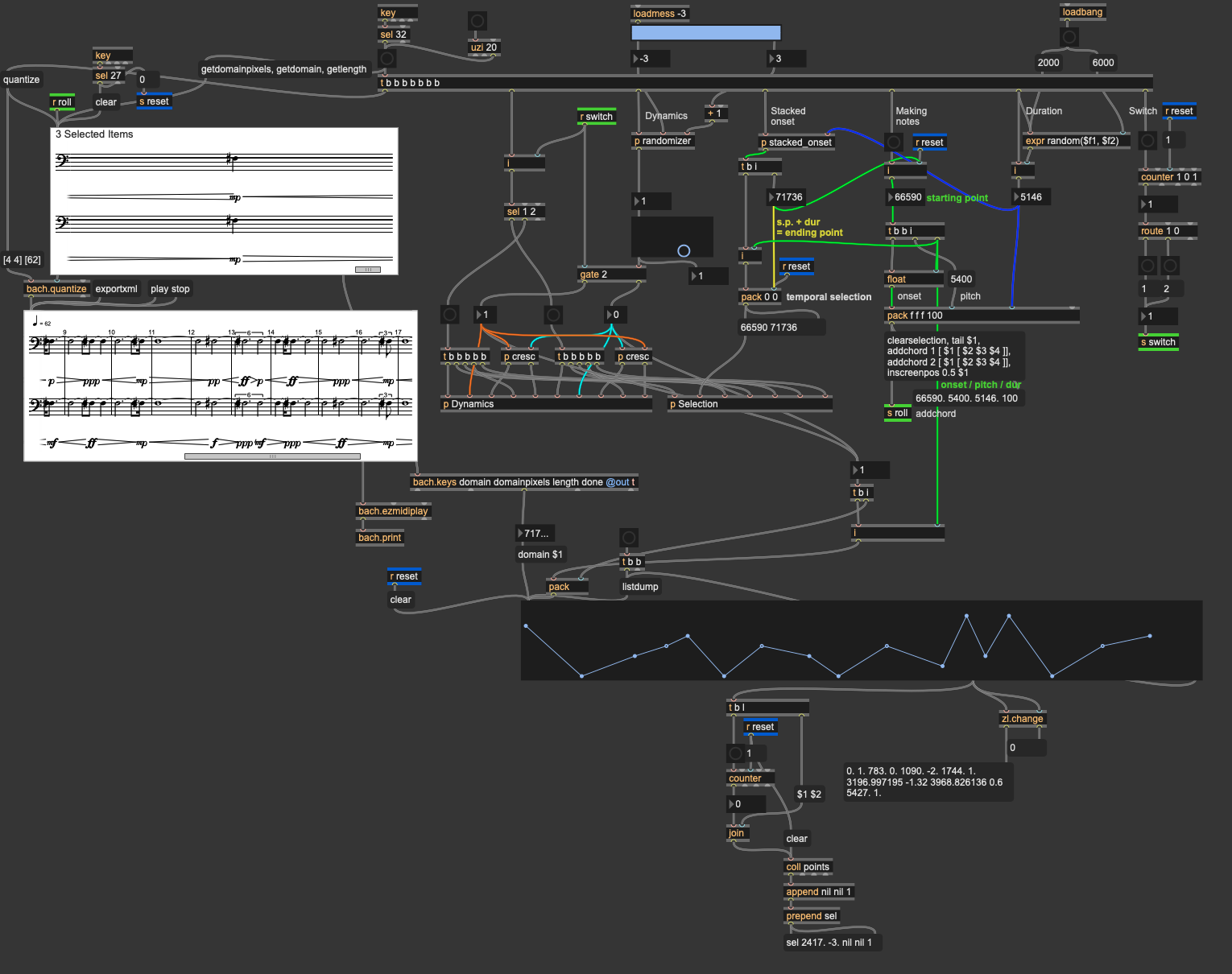Select the bach.print object
Image resolution: width=1232 pixels, height=974 pixels.
[x=380, y=538]
